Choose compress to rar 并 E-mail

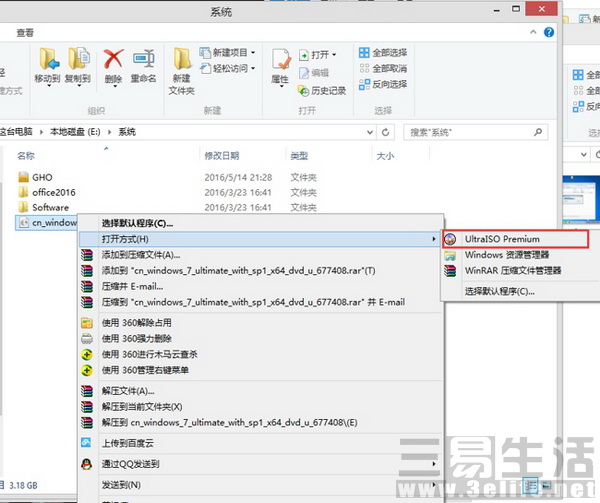click(x=260, y=302)
